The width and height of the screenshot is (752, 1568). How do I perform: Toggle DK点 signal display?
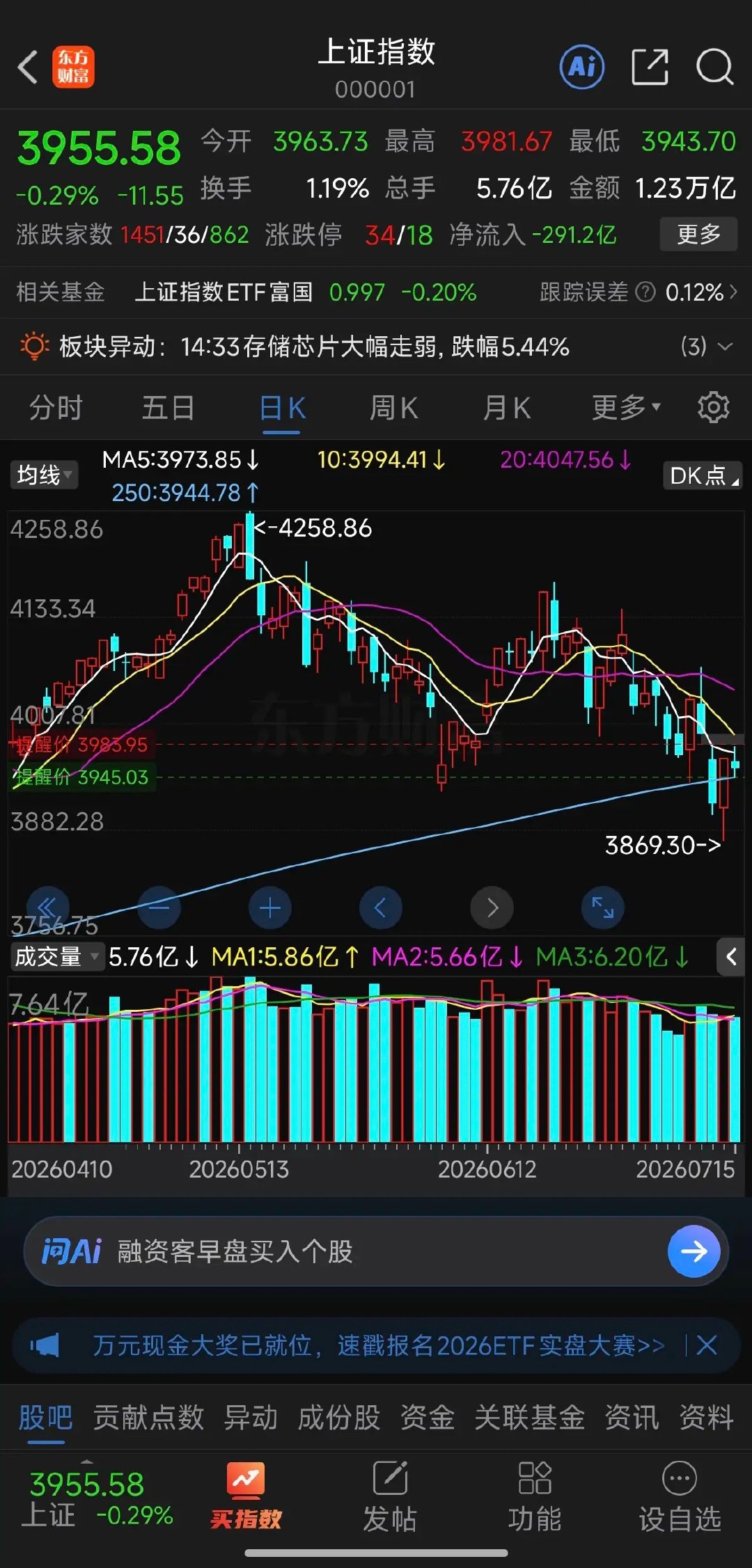[703, 475]
